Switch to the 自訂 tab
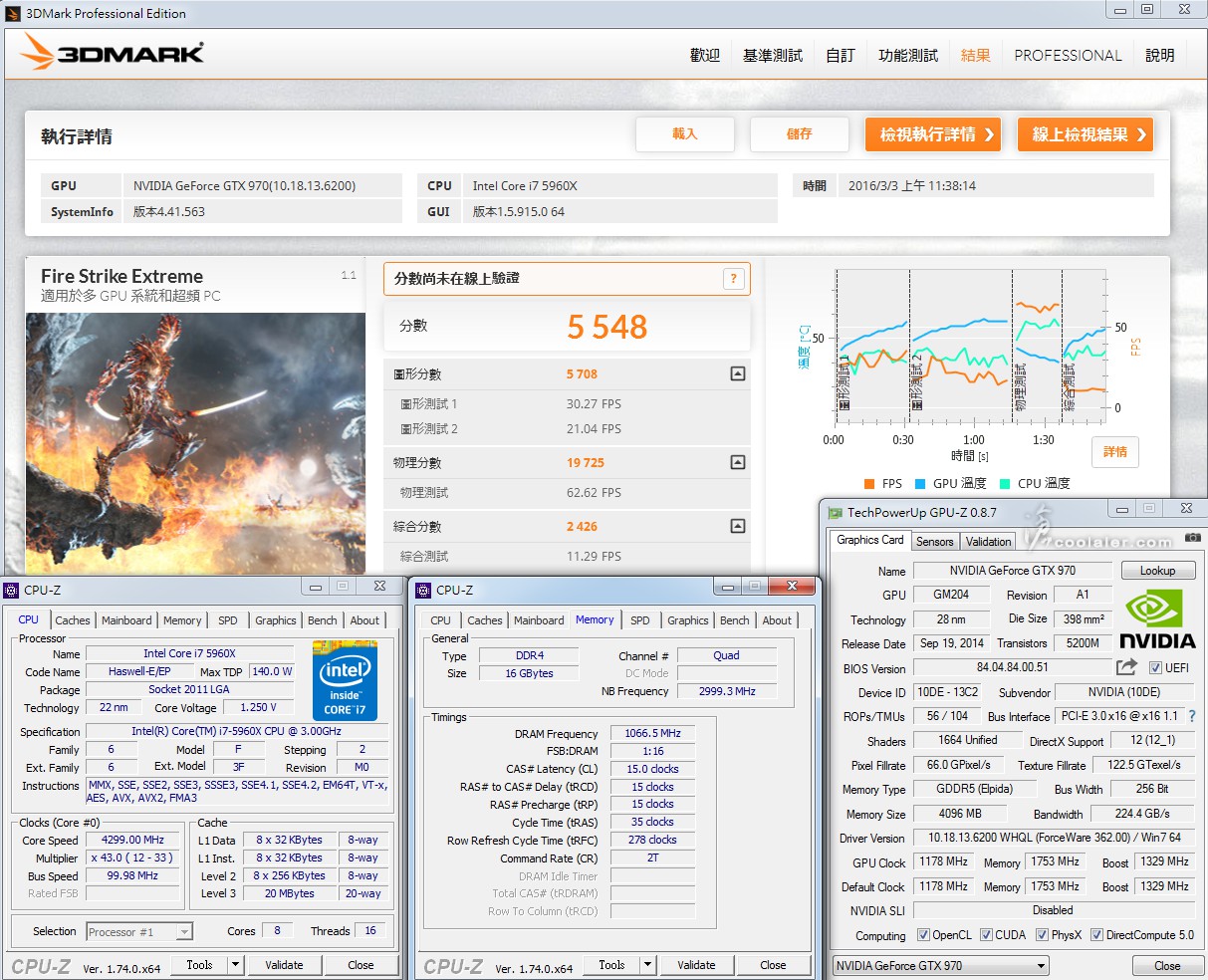 (841, 56)
